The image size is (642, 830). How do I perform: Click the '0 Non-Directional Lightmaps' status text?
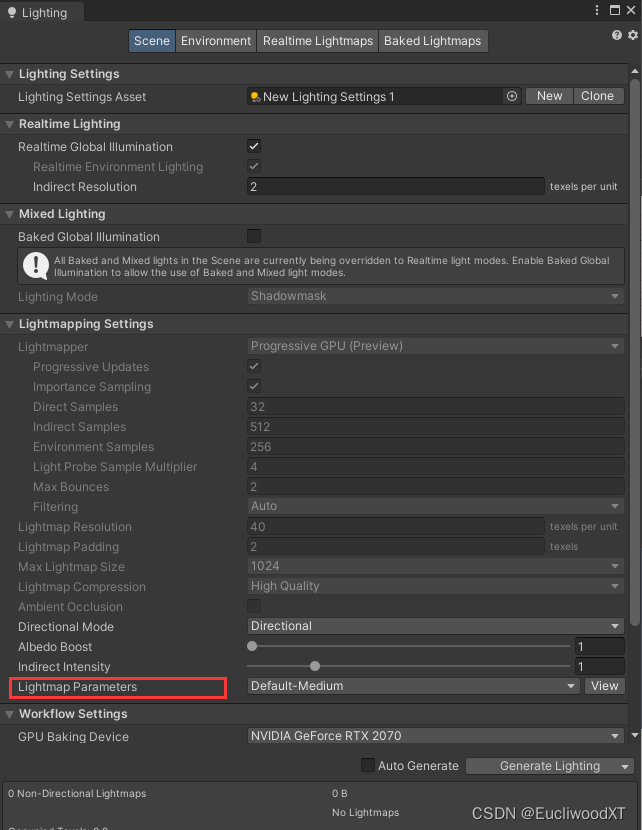pyautogui.click(x=77, y=793)
